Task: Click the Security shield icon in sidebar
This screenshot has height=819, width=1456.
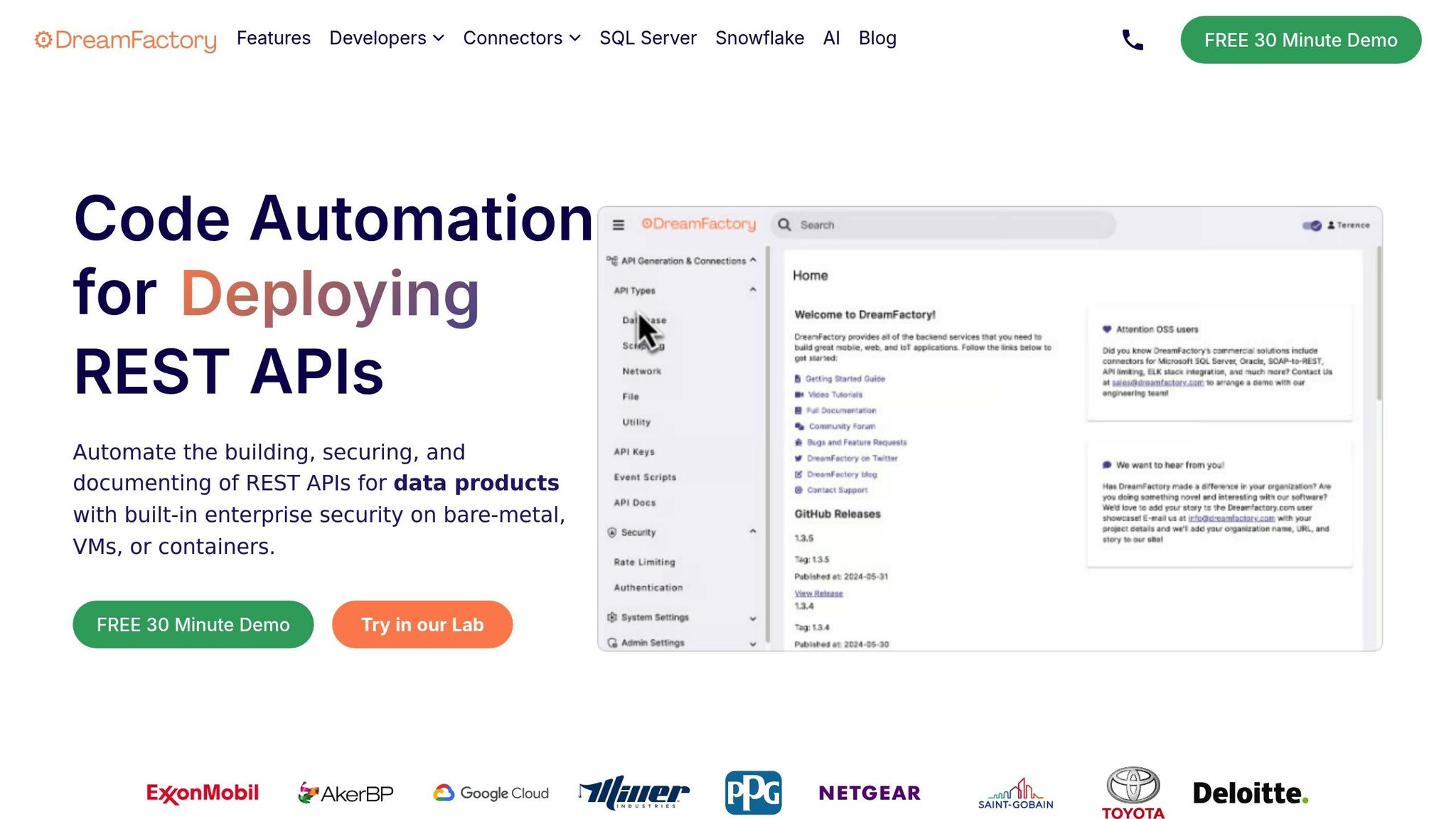Action: [x=612, y=532]
